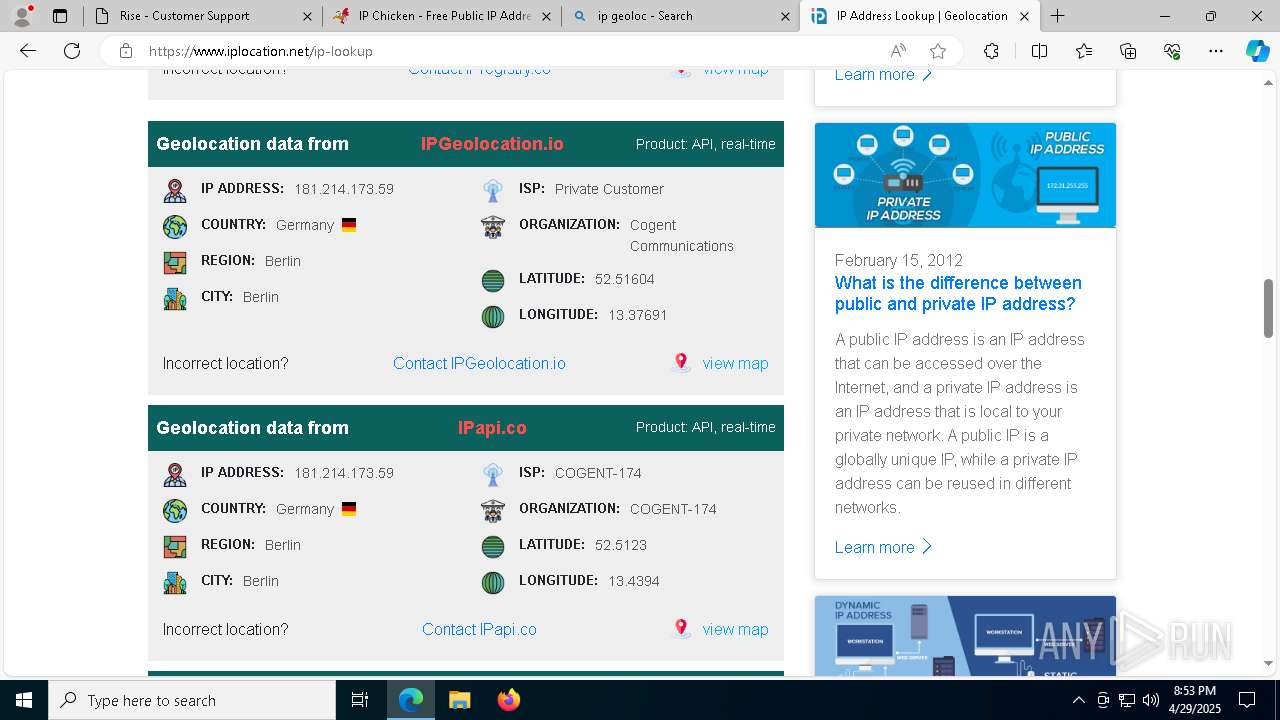Click the region map icon in IPGeolocation.io panel

(x=175, y=263)
